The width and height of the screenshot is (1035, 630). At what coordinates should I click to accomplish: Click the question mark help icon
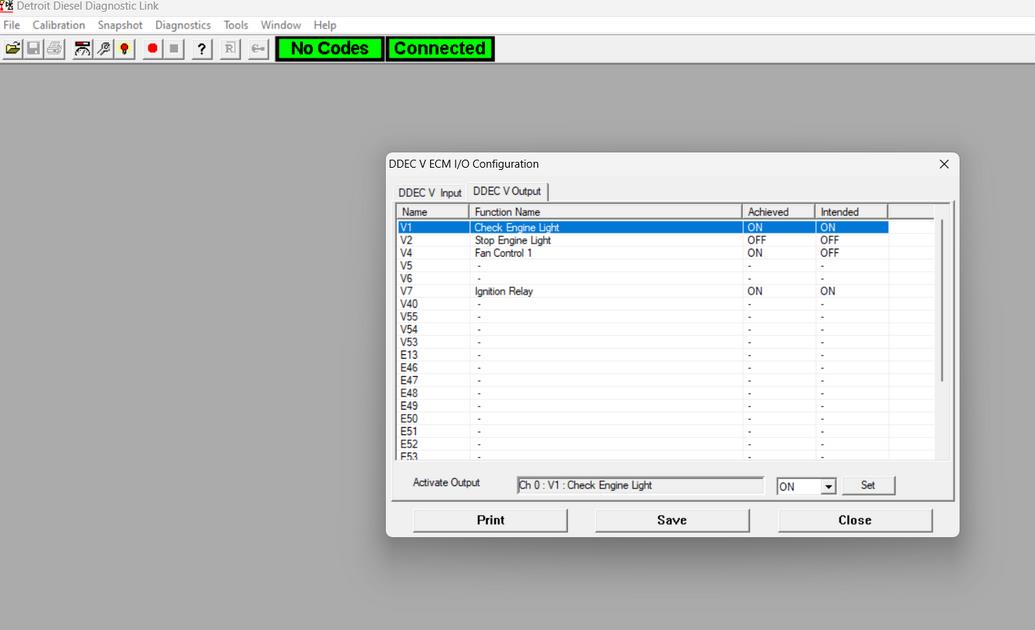pos(202,49)
